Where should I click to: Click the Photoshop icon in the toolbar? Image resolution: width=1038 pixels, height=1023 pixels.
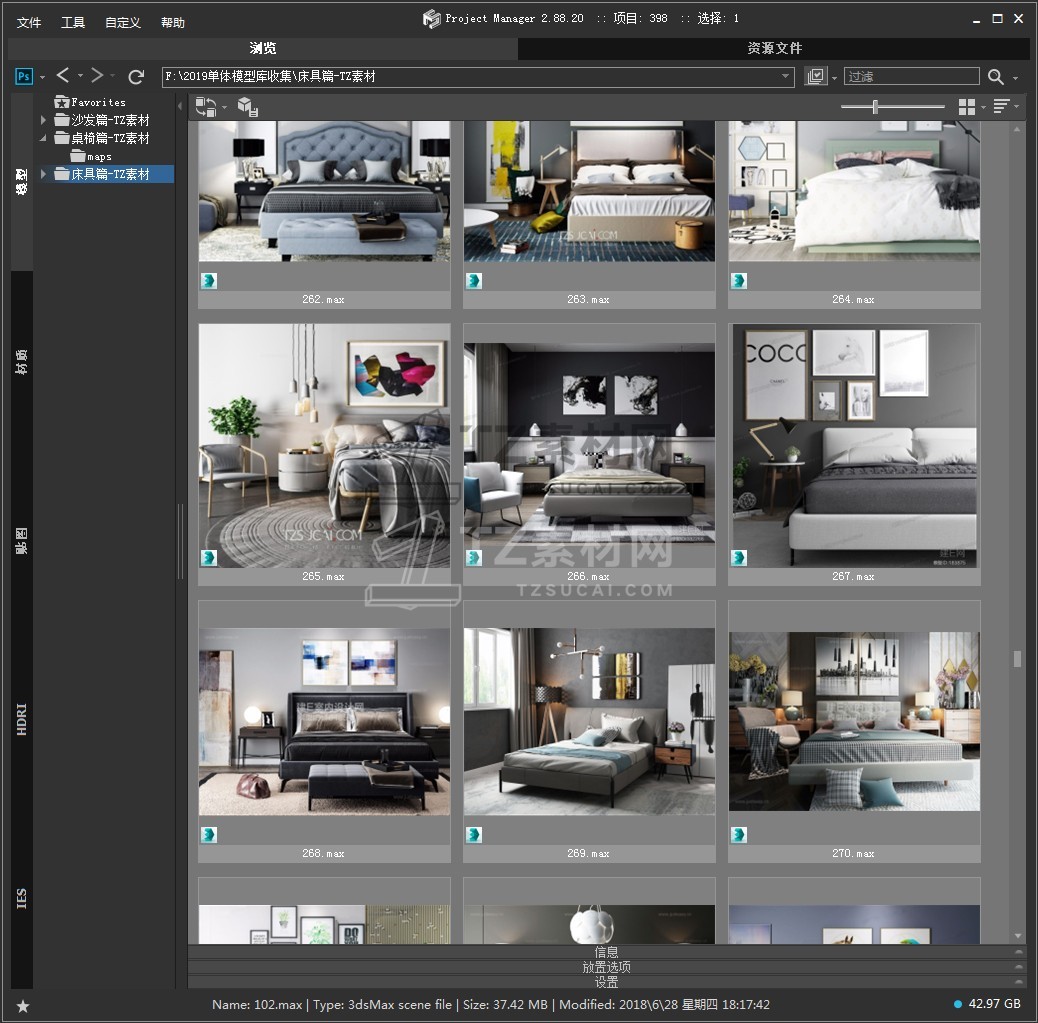click(24, 76)
